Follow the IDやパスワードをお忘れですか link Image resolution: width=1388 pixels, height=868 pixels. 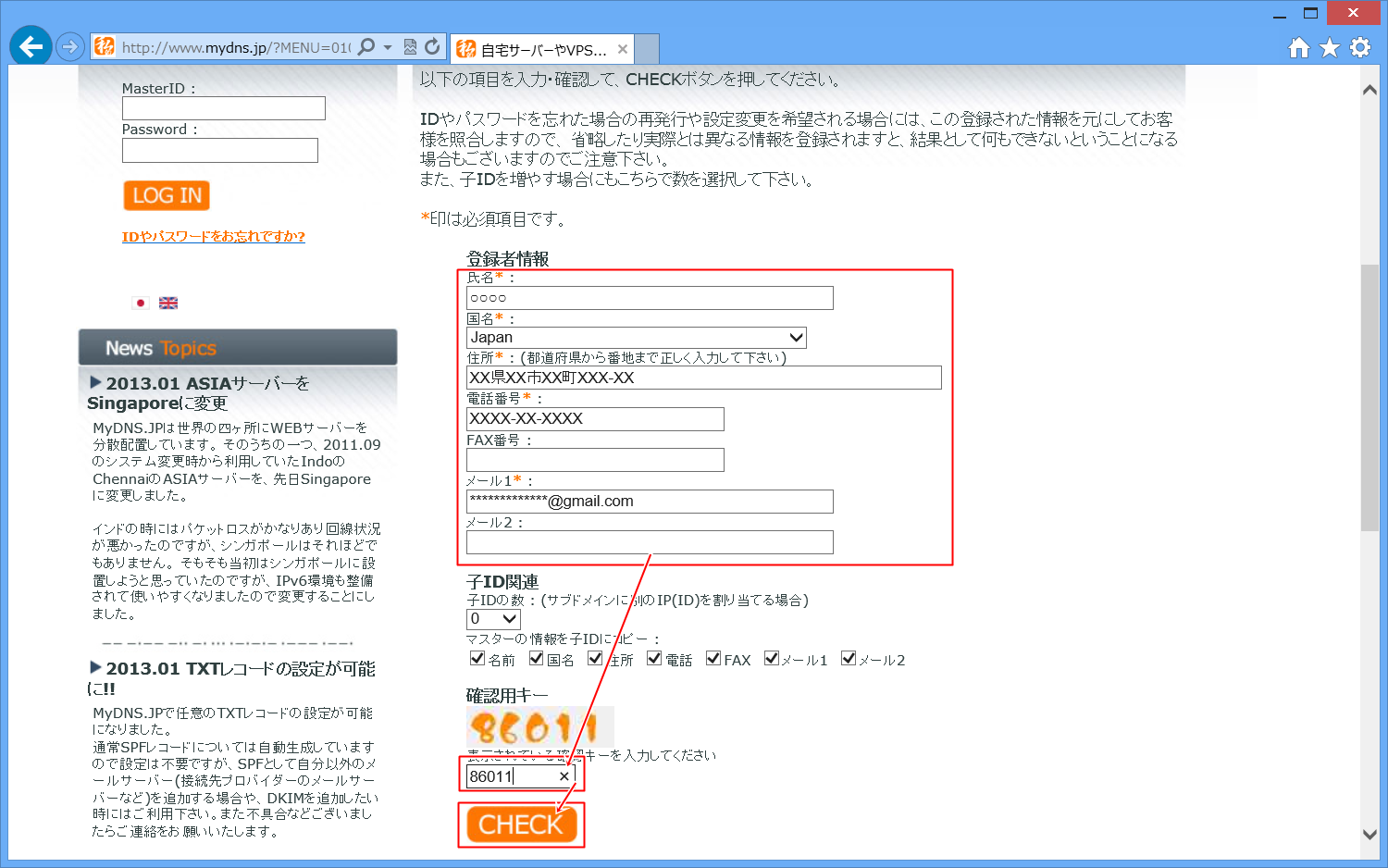pos(214,237)
